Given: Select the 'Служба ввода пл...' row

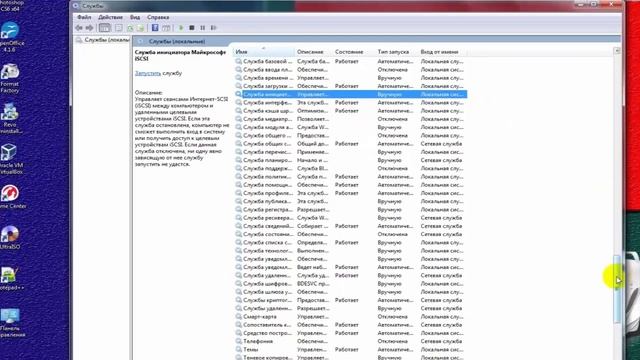Looking at the screenshot, I should tap(350, 69).
